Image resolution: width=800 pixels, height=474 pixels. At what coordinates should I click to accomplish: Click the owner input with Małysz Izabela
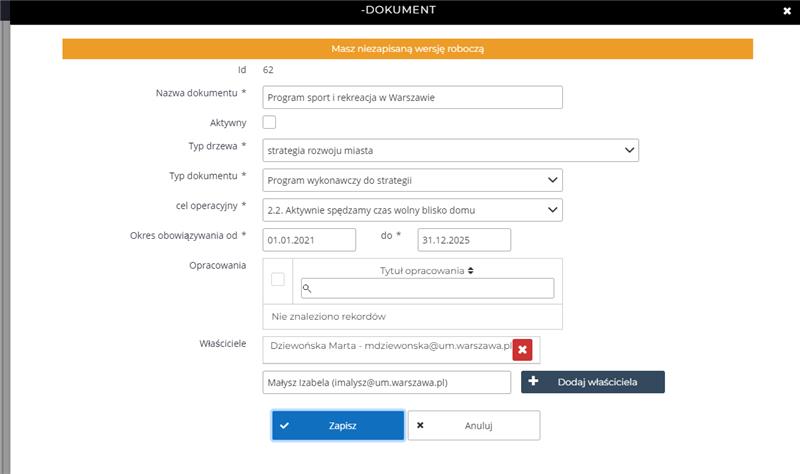click(386, 382)
